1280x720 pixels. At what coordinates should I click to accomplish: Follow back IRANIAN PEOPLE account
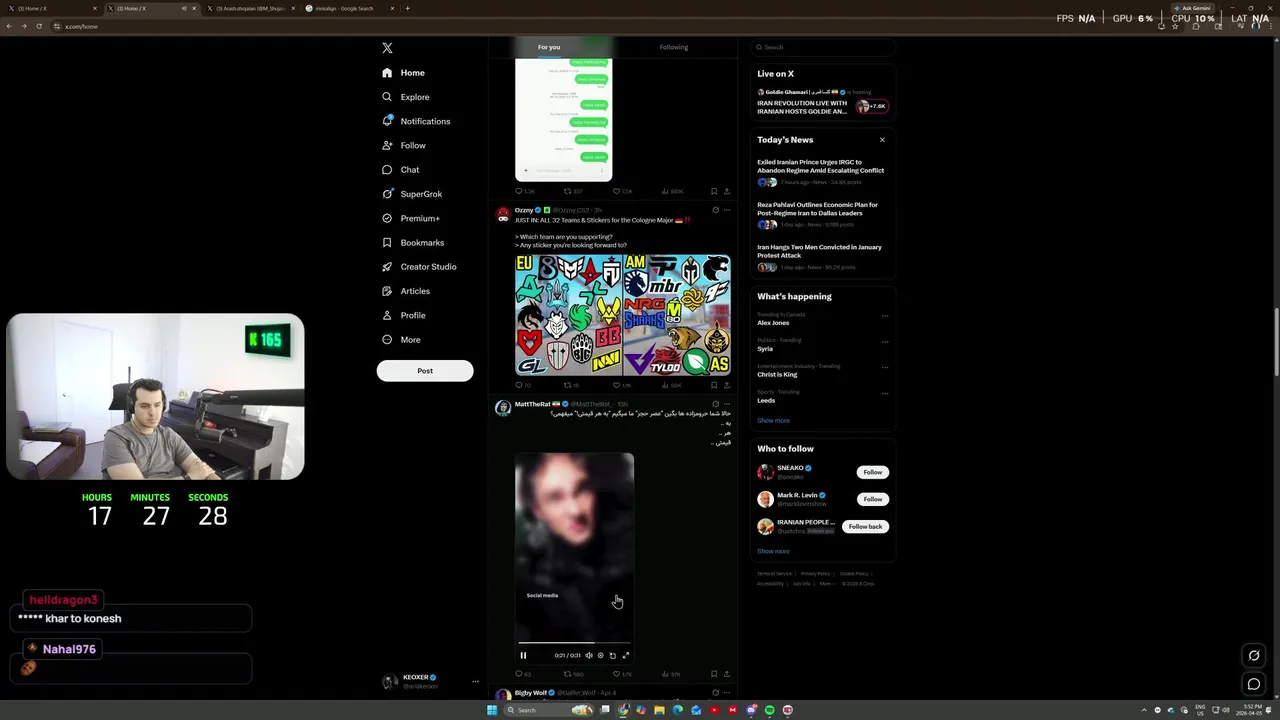coord(865,526)
